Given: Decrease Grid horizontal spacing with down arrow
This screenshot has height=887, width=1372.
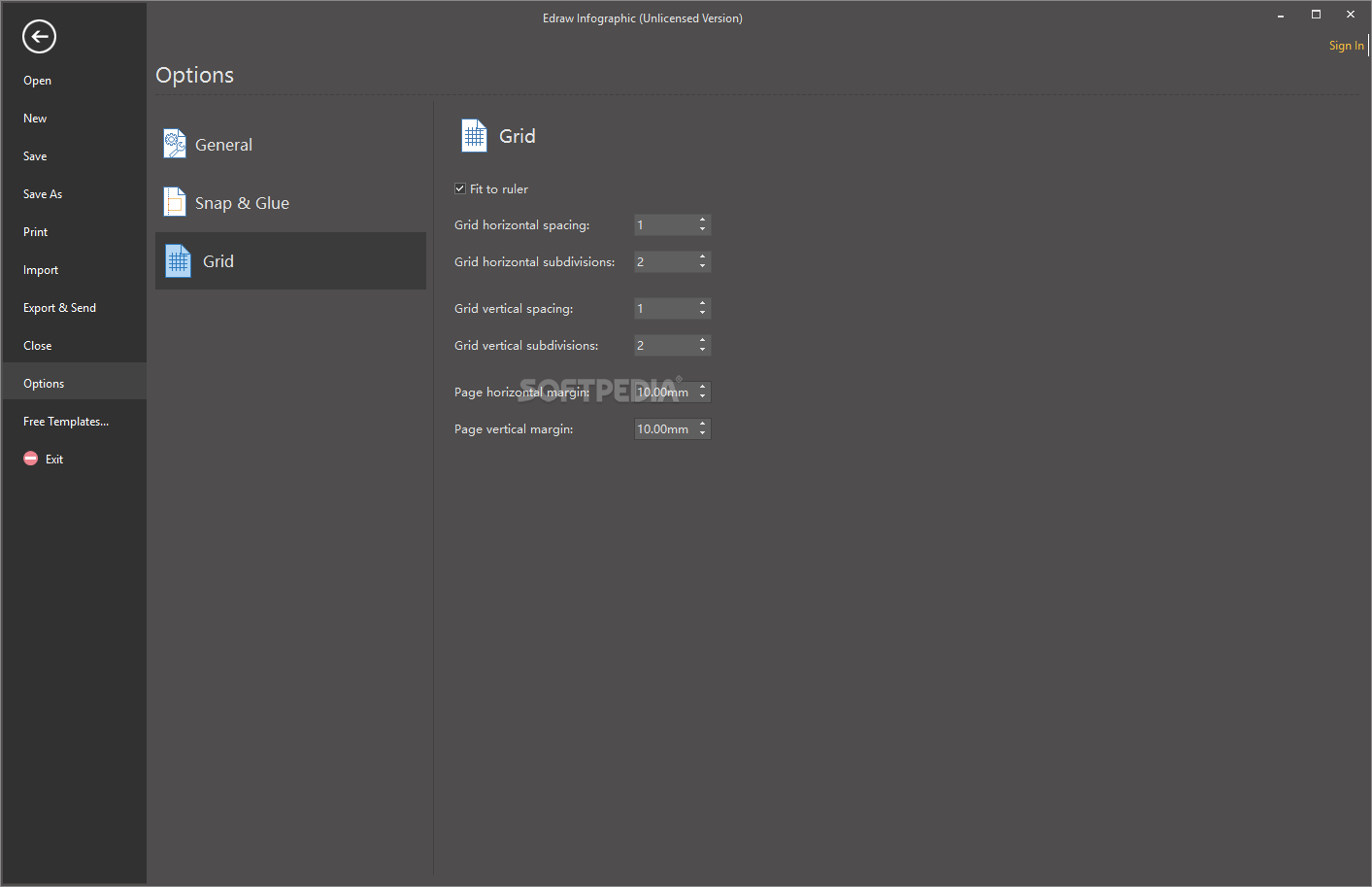Looking at the screenshot, I should tap(702, 229).
